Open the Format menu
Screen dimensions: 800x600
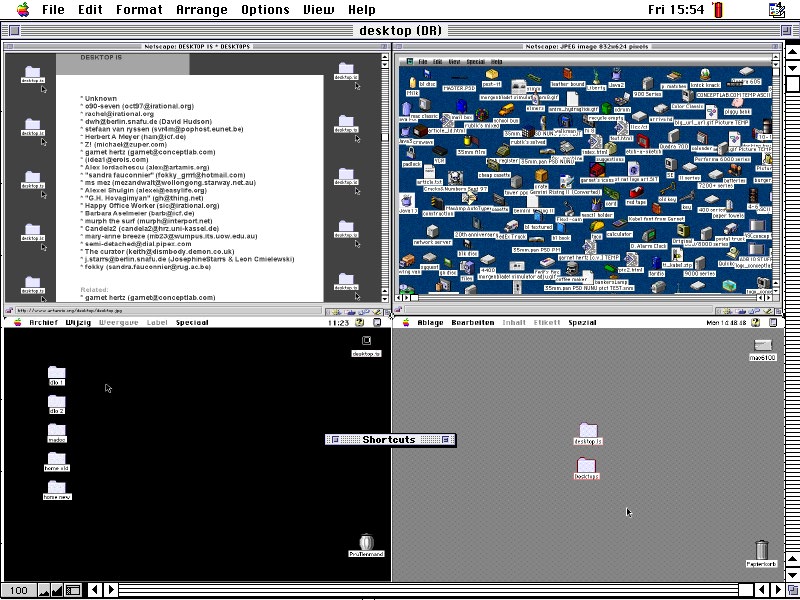[139, 10]
